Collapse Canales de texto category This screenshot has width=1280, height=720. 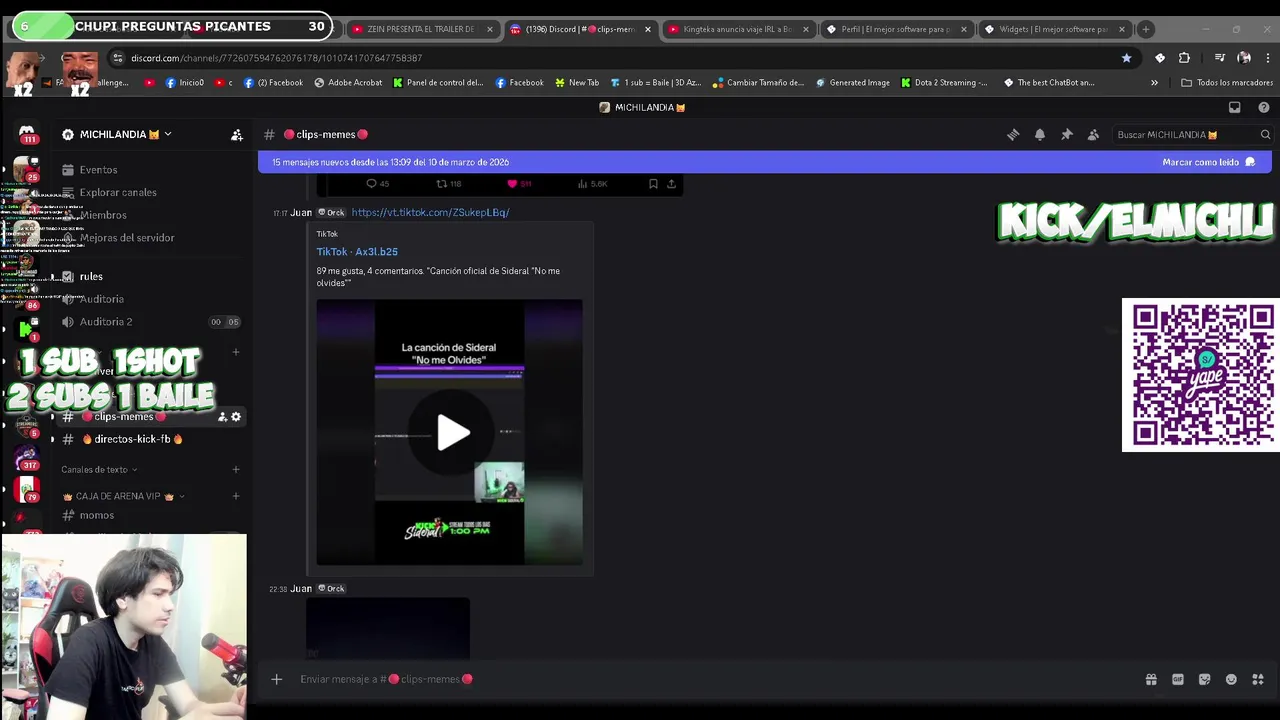(x=99, y=469)
